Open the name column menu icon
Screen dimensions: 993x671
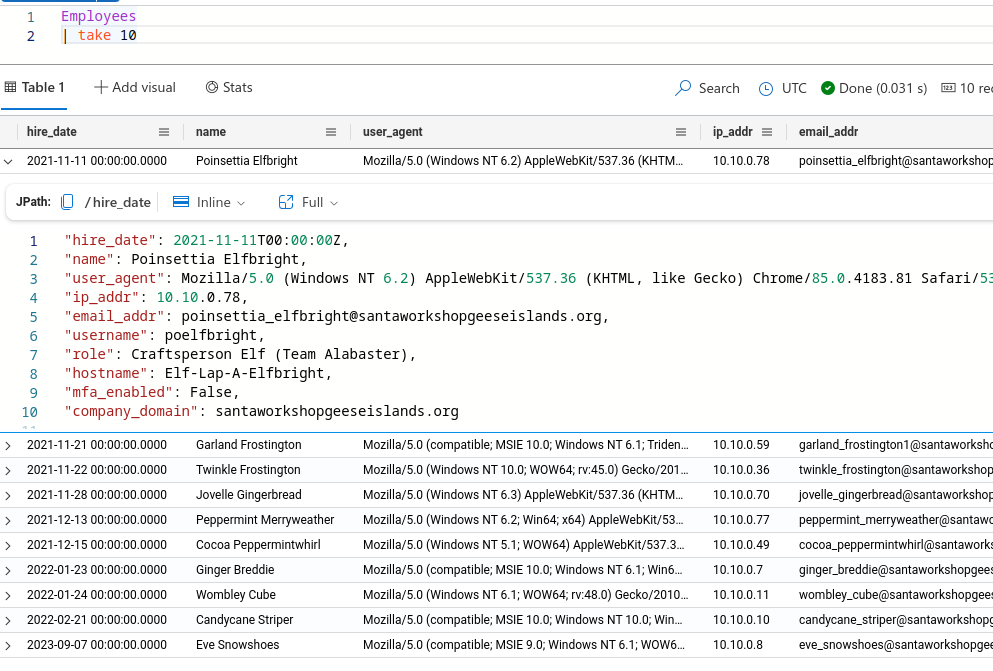[331, 132]
